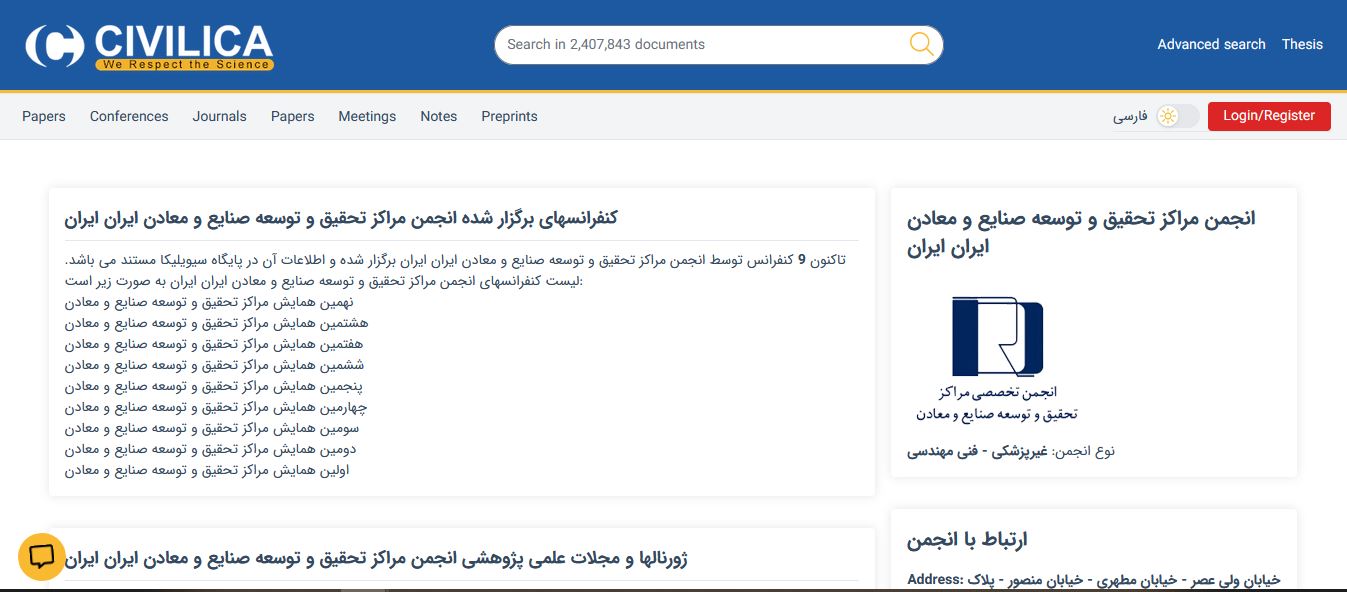Open the Notes menu item

tap(438, 116)
